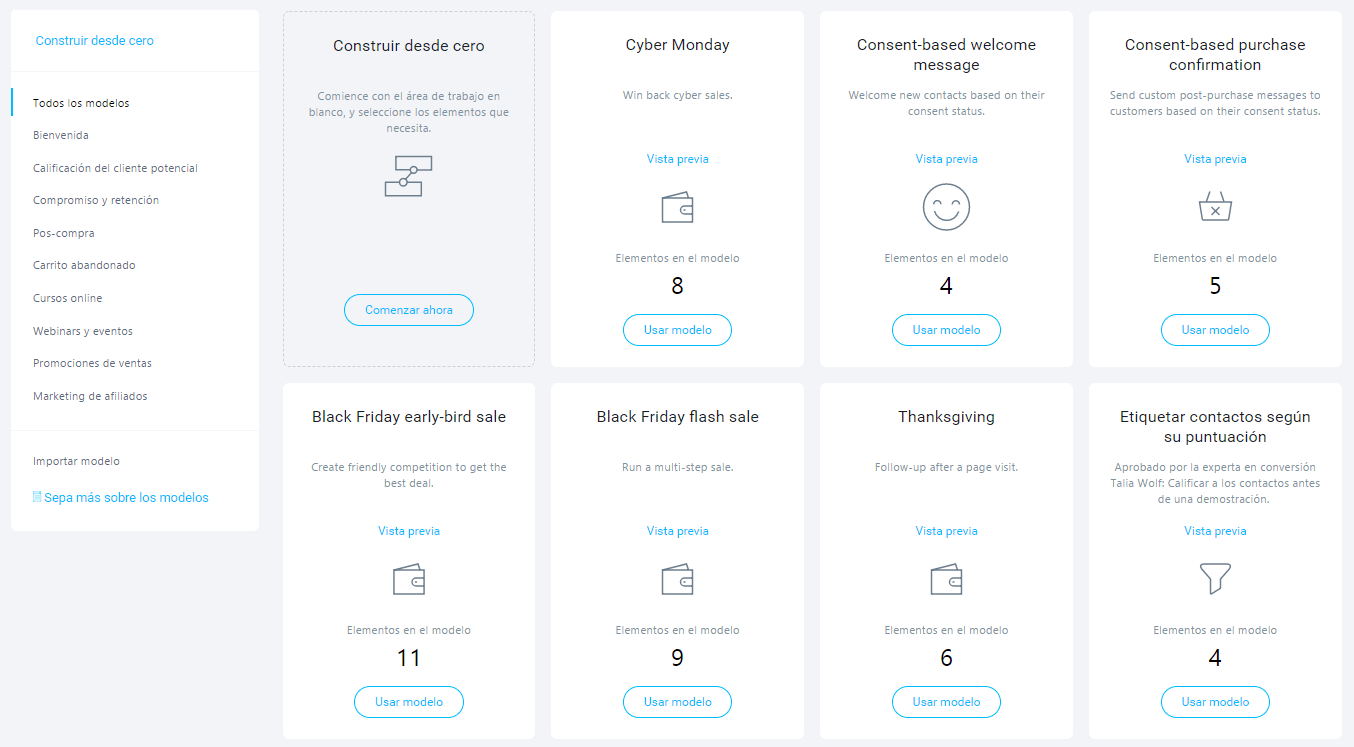This screenshot has height=747, width=1354.
Task: Click the wallet icon on Cyber Monday card
Action: (677, 207)
